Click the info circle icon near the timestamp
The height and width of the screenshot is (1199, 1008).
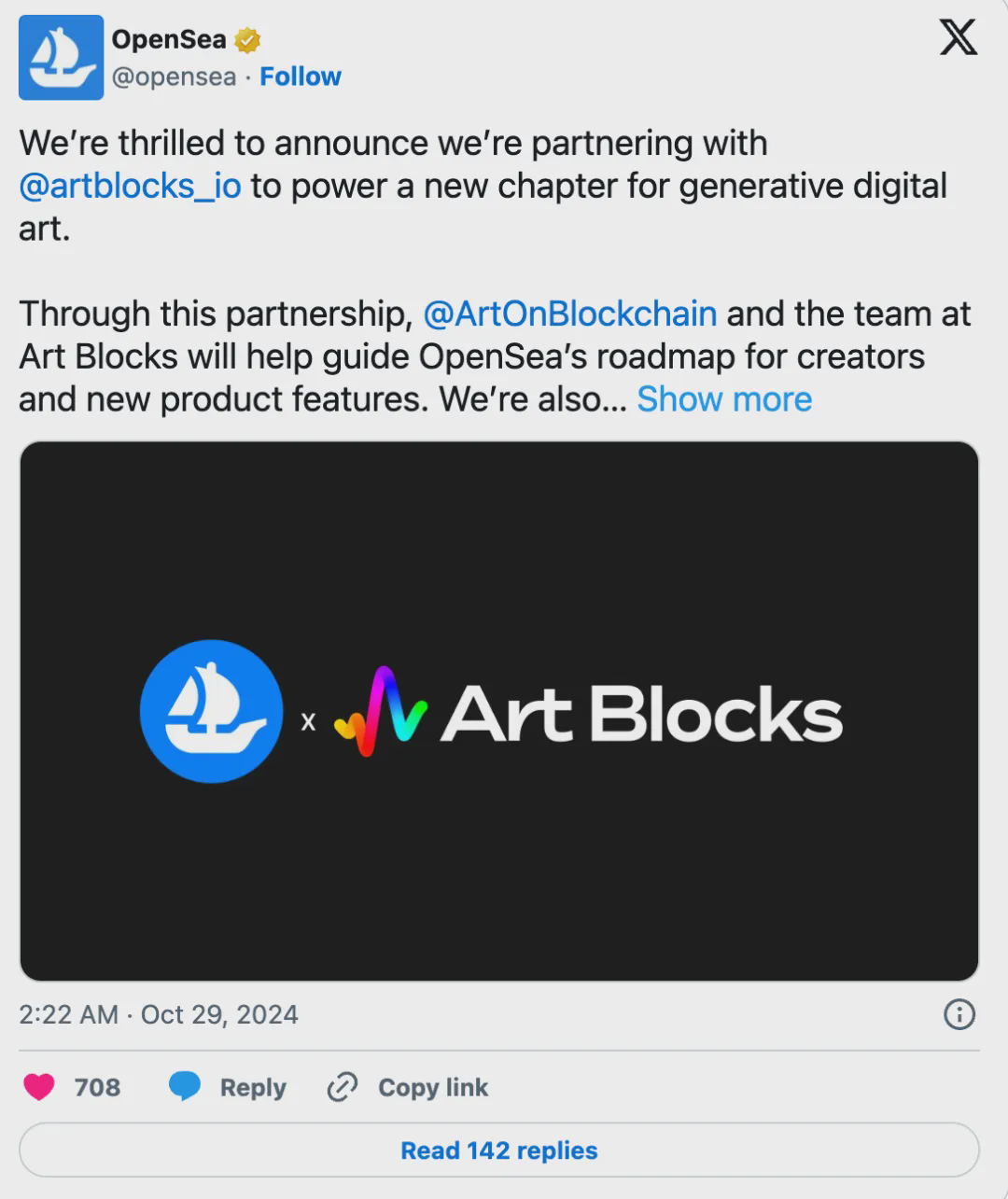pos(959,1014)
